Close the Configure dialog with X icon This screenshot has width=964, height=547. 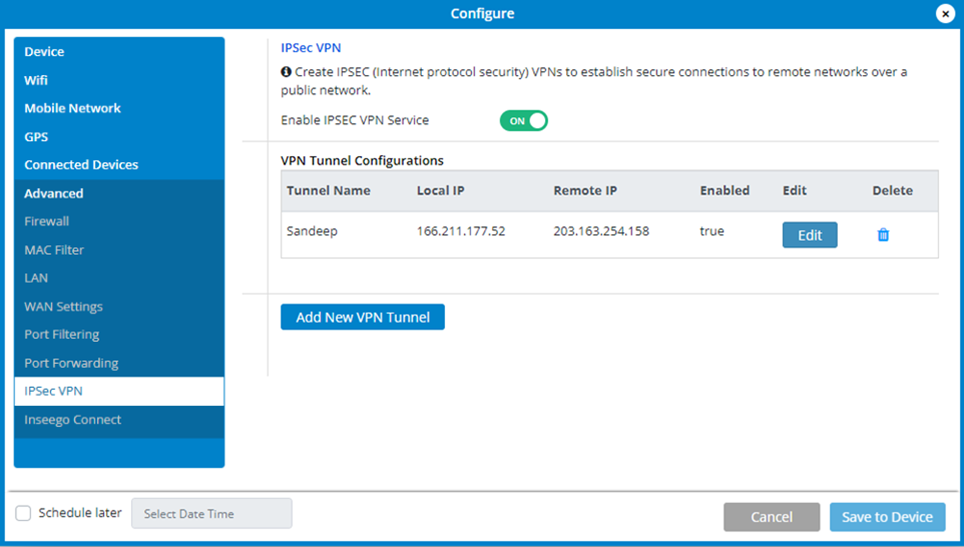point(944,13)
